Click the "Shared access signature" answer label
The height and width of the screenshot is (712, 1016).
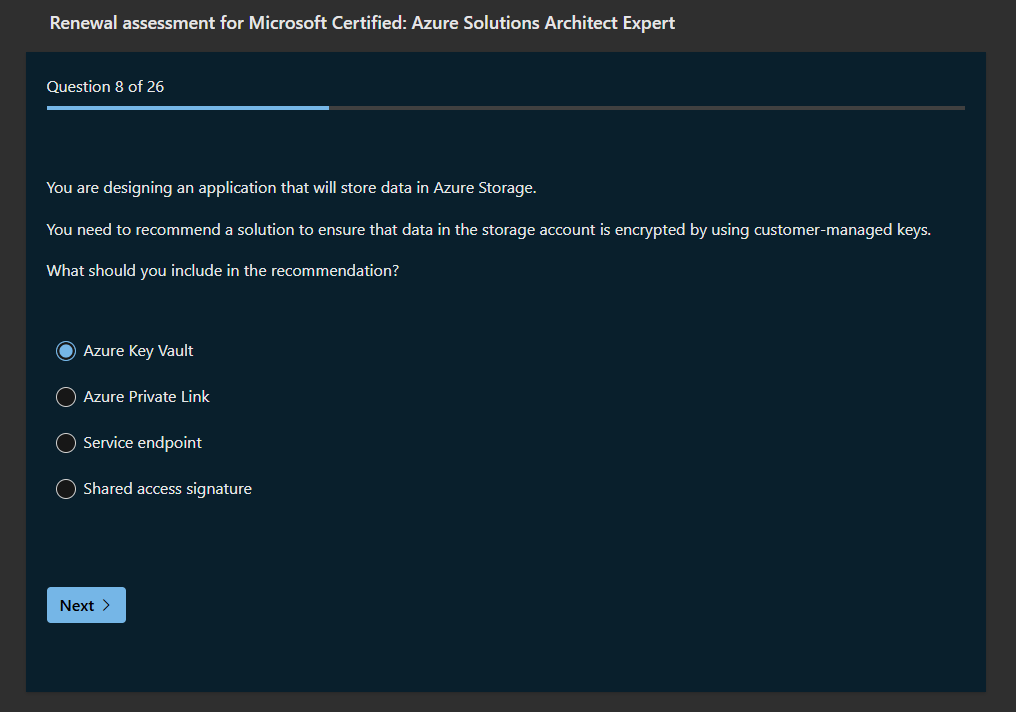coord(167,489)
